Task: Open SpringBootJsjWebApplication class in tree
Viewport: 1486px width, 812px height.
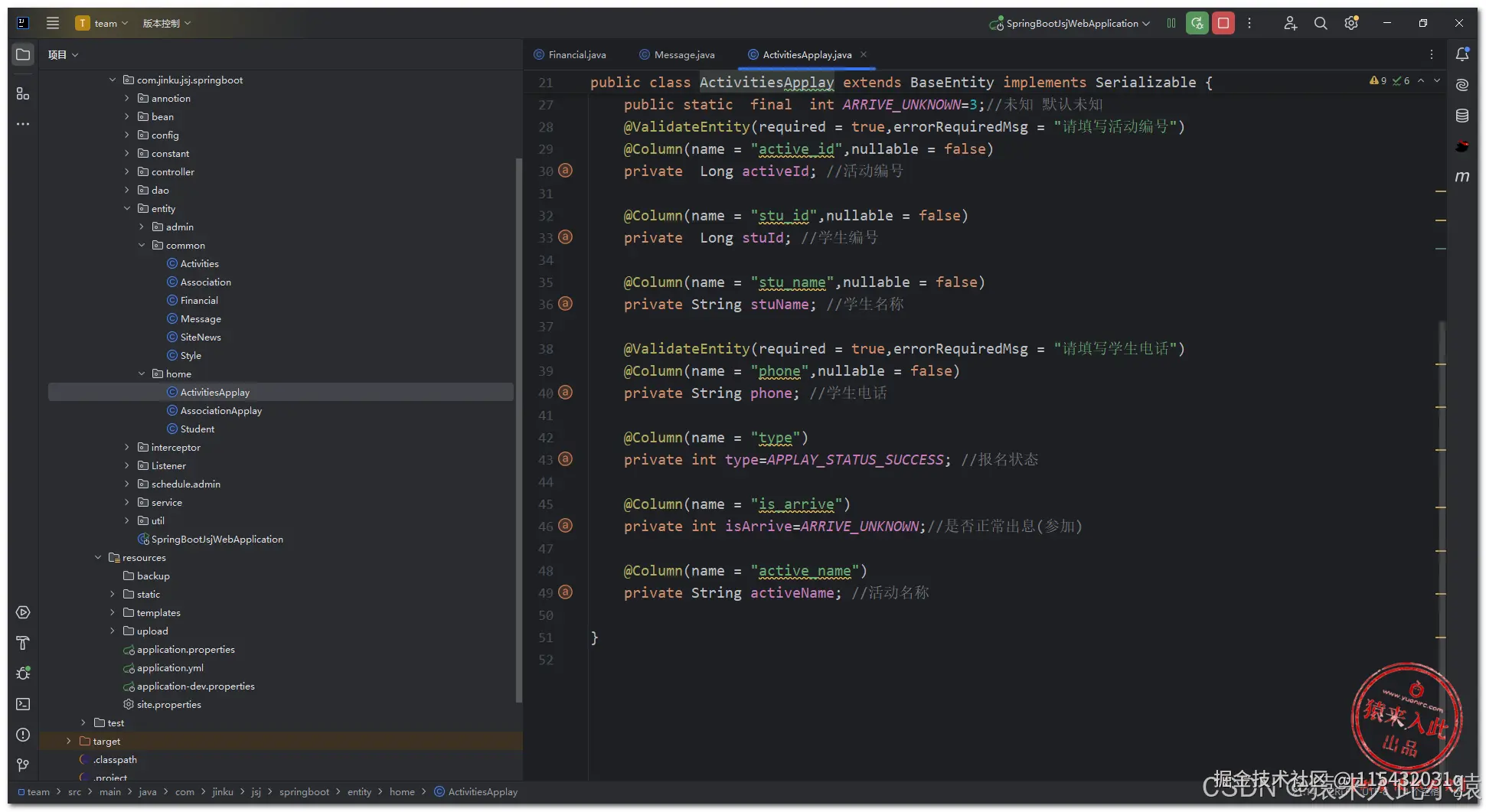Action: pos(217,539)
